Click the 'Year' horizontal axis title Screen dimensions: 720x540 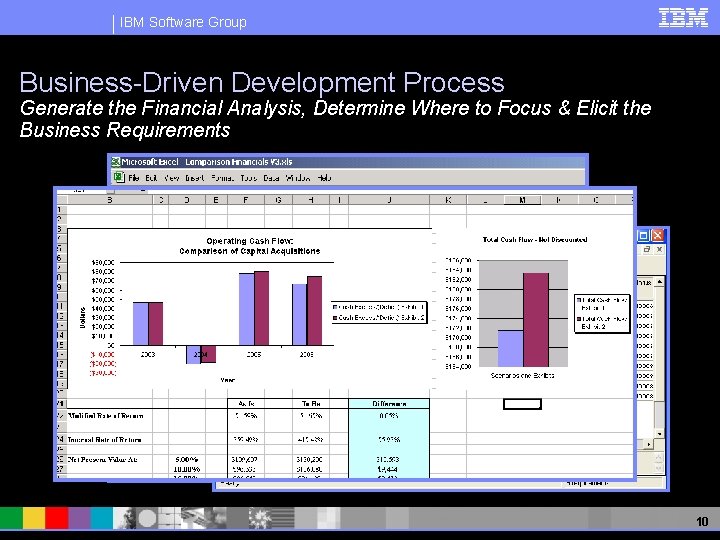pyautogui.click(x=227, y=380)
